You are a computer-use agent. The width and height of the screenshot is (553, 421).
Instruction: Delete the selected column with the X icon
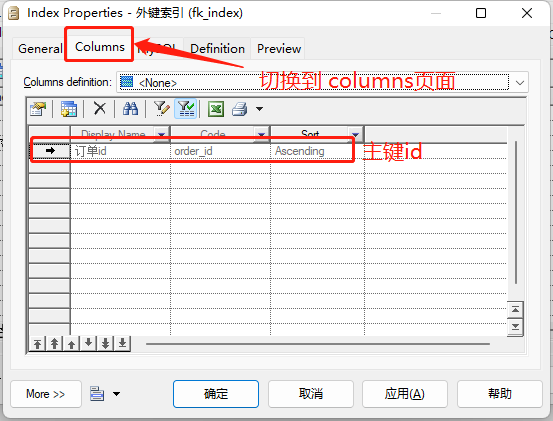tap(100, 108)
